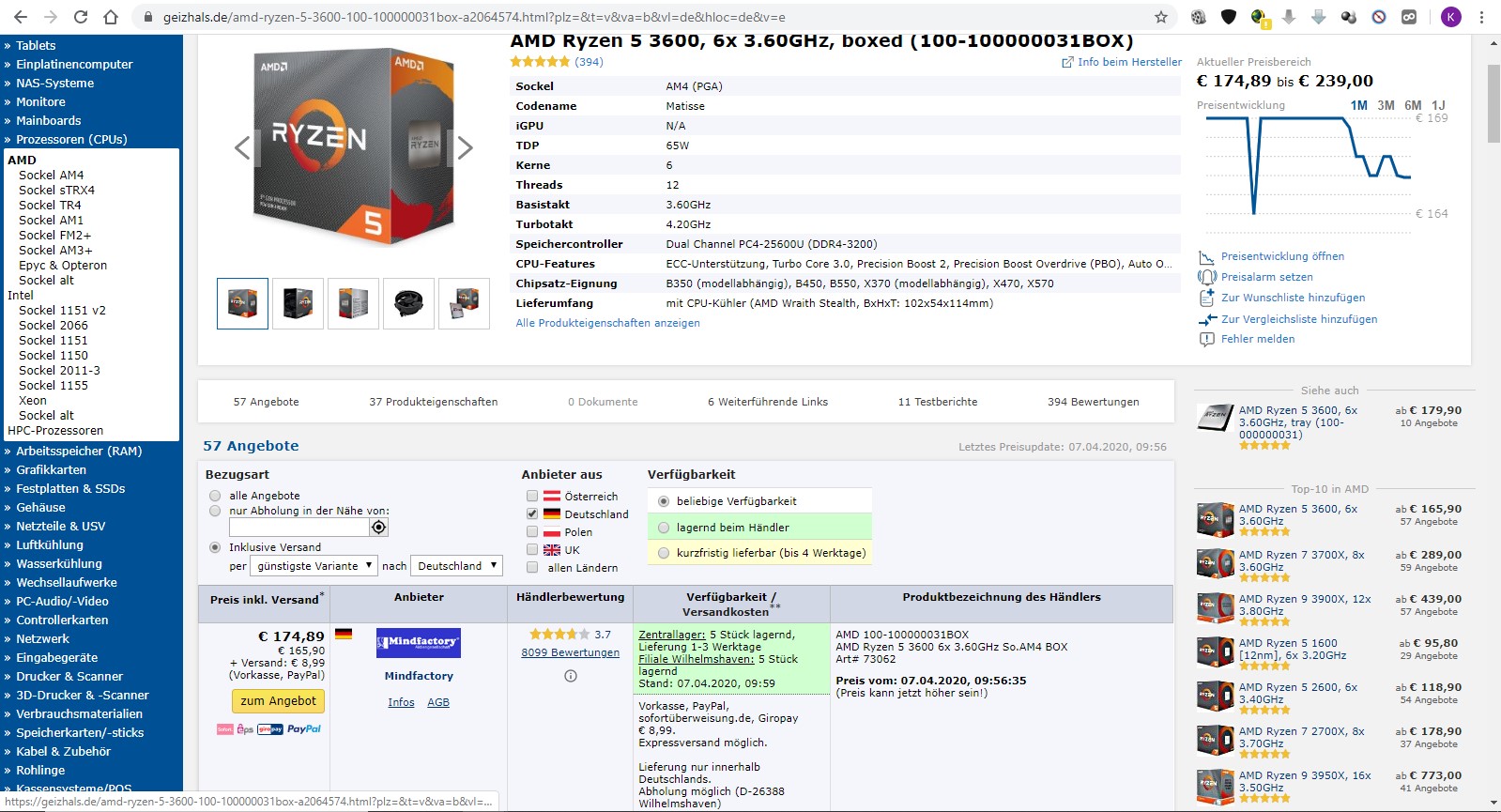Bookmark this page with the star icon
Viewport: 1501px width, 812px height.
click(x=1161, y=17)
